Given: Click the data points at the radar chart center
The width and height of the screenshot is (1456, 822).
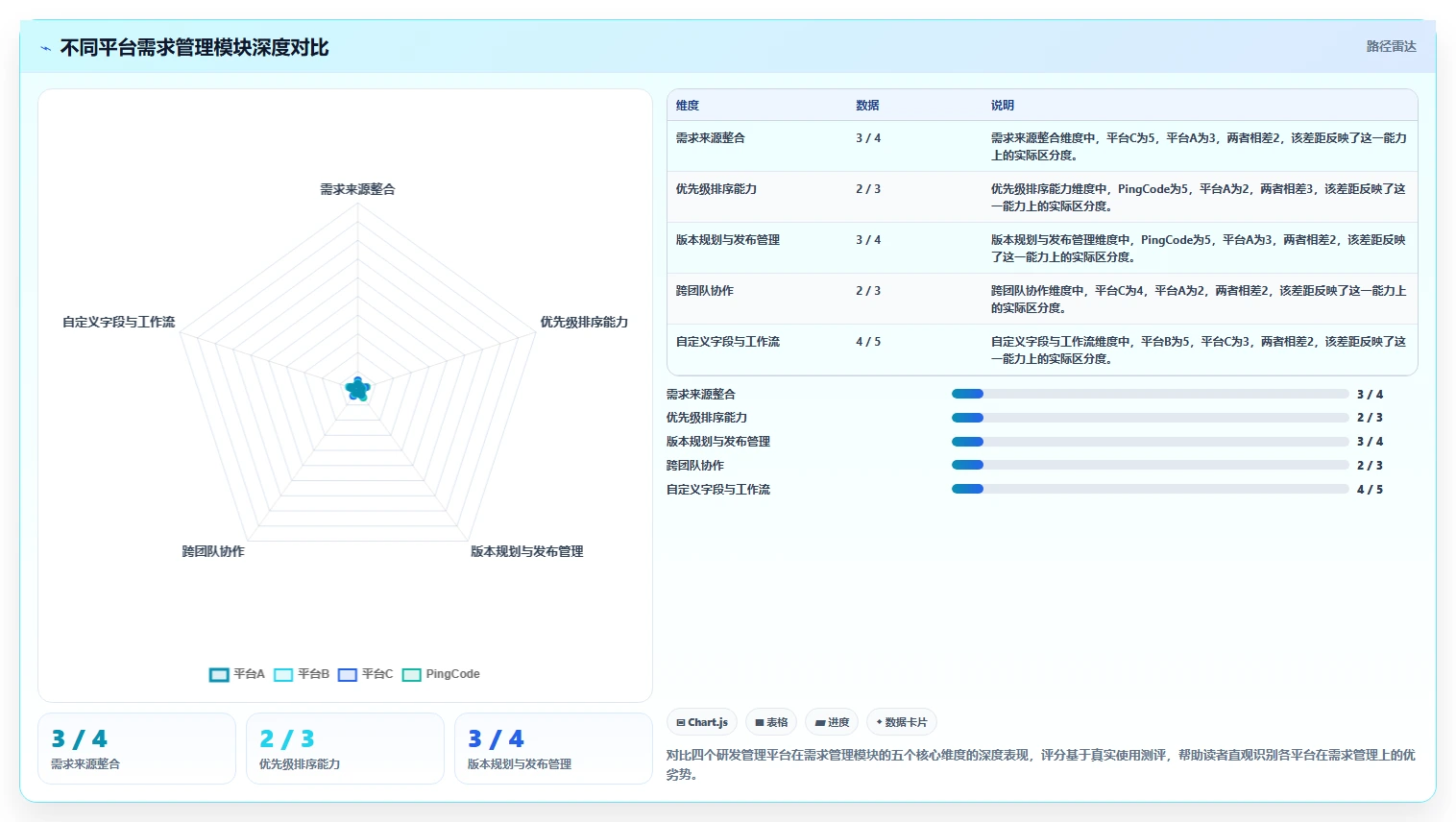Looking at the screenshot, I should tap(357, 389).
